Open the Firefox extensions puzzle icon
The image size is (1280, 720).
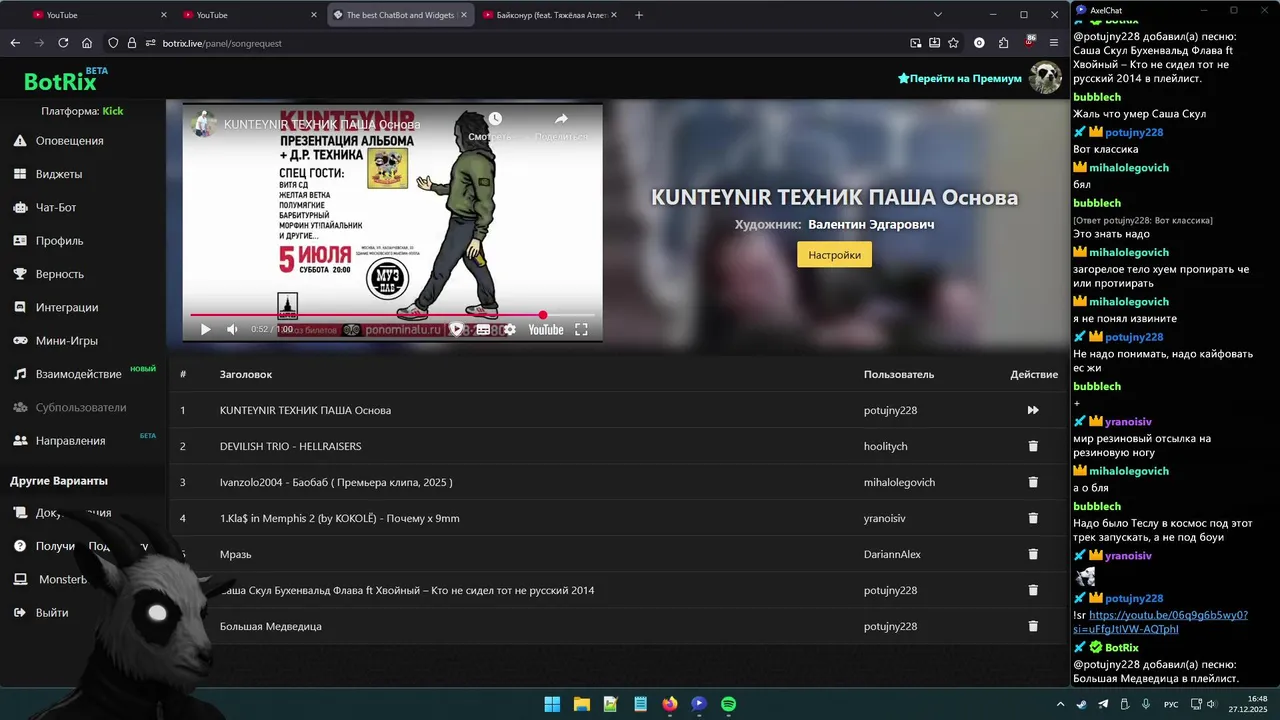pos(1003,43)
